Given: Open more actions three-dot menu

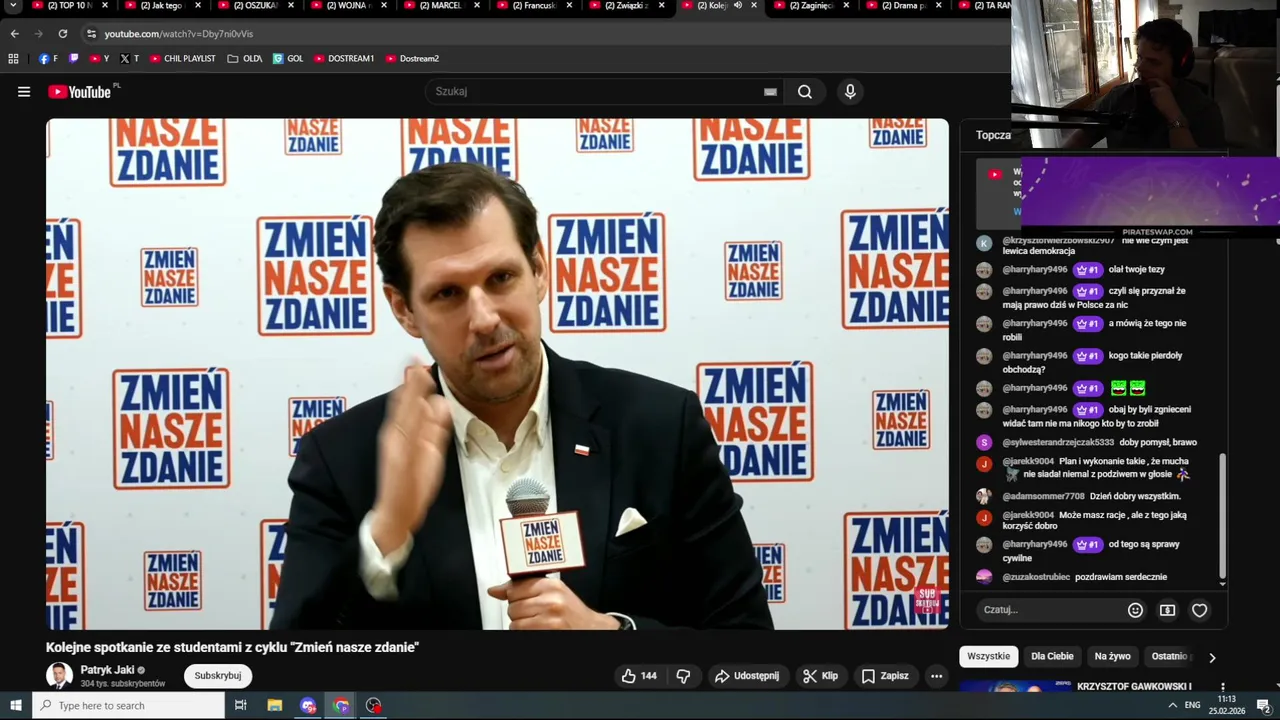Looking at the screenshot, I should 936,676.
